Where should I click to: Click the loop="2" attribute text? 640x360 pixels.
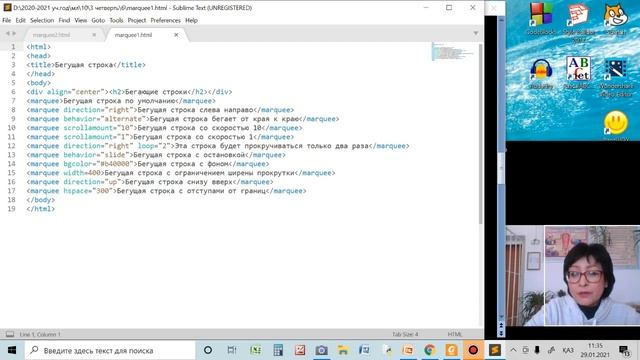[x=155, y=146]
